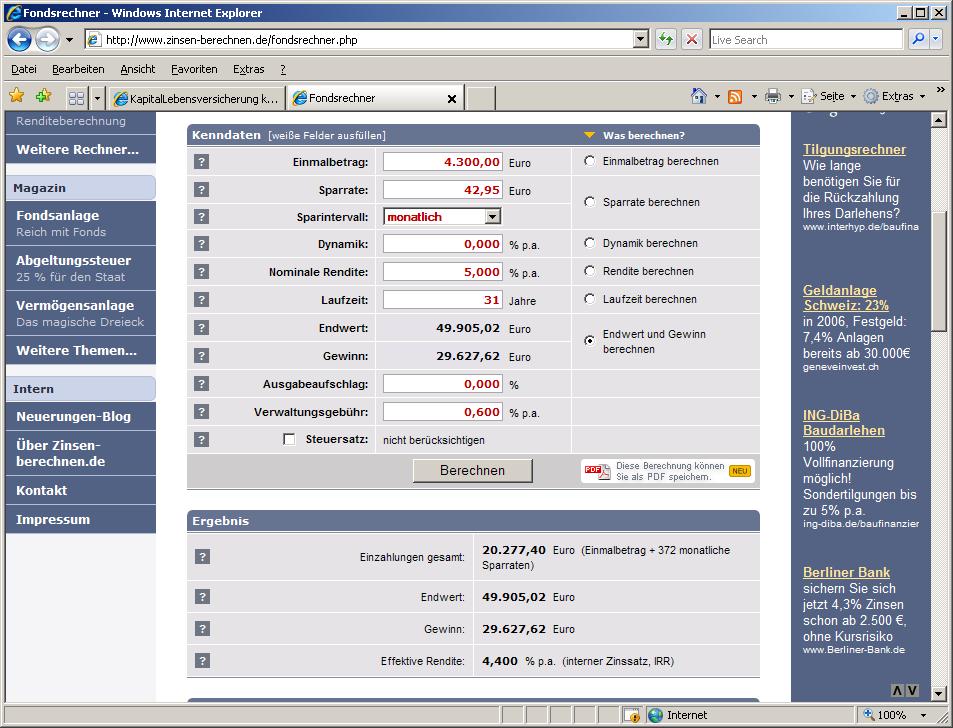Click the Home icon in the toolbar

pyautogui.click(x=699, y=97)
